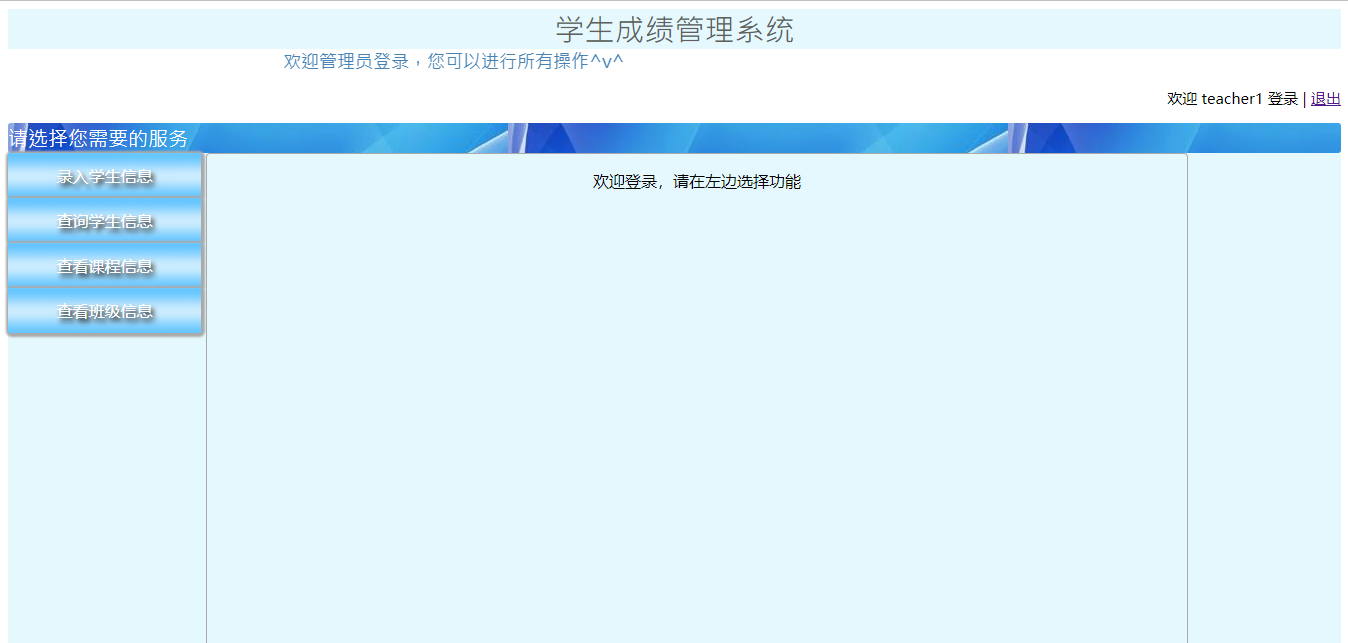Click the 欢迎管理员登录 welcome message
The width and height of the screenshot is (1348, 643).
[453, 61]
